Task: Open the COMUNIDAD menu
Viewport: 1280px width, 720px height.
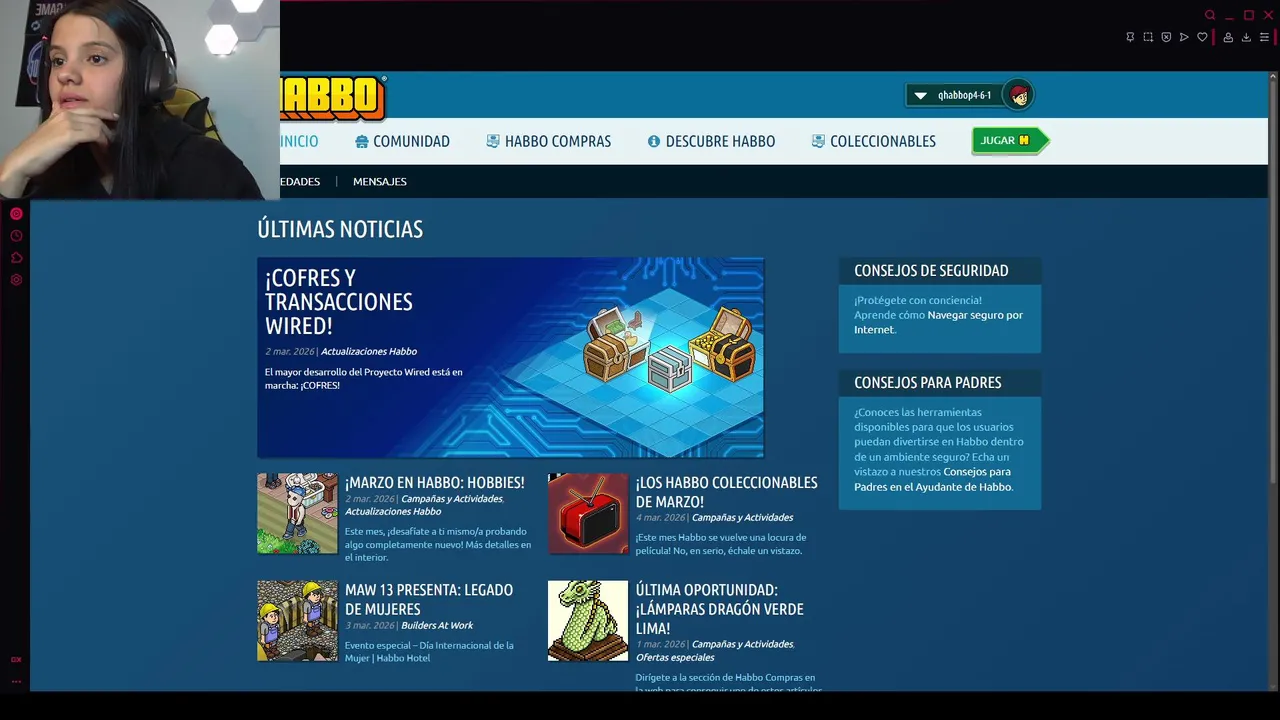Action: [x=411, y=141]
